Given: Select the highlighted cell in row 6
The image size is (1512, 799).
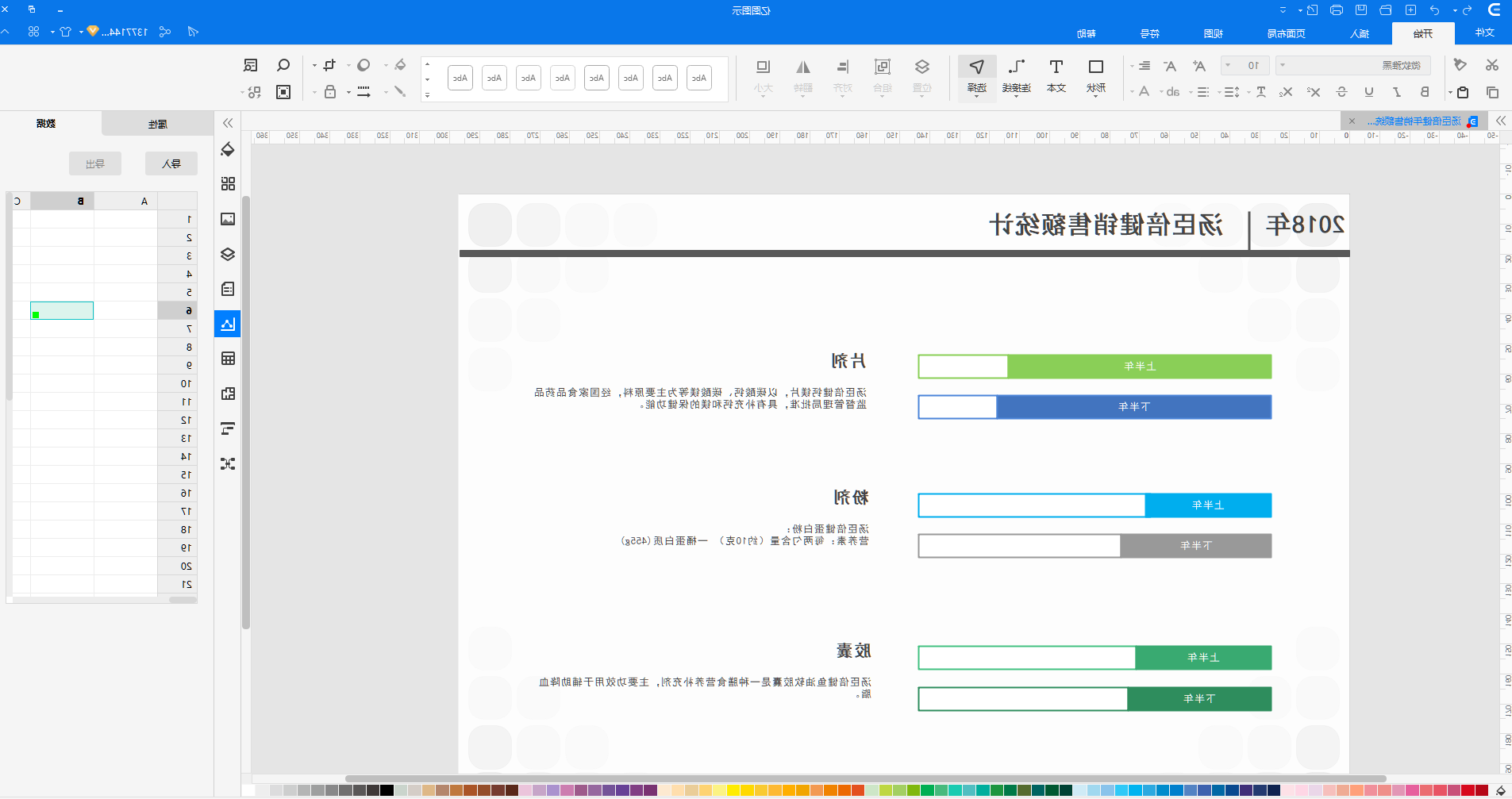Looking at the screenshot, I should point(62,310).
